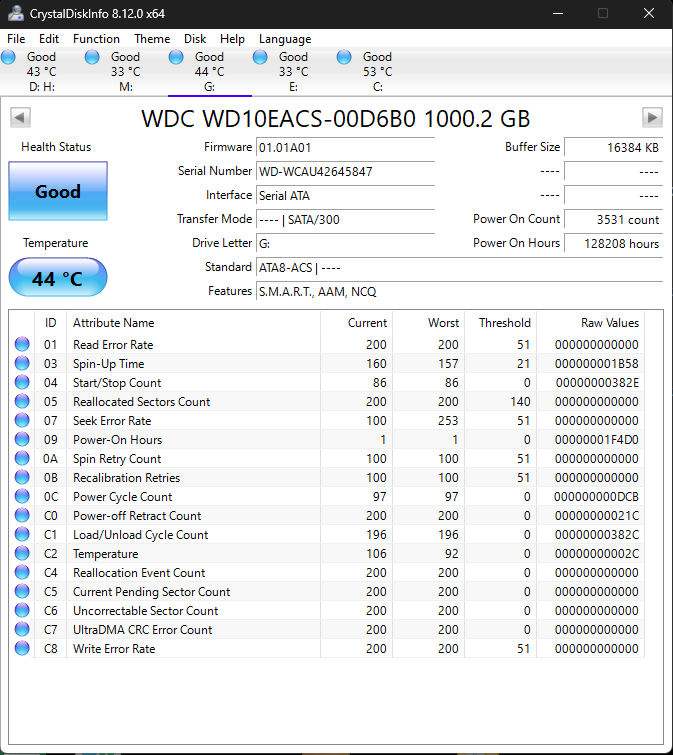Click status orb for Spin-Up Time
The image size is (673, 755).
coord(22,363)
